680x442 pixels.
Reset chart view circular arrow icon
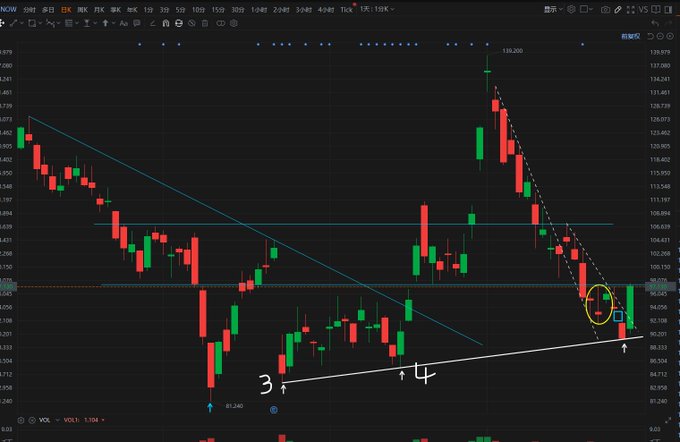point(650,36)
